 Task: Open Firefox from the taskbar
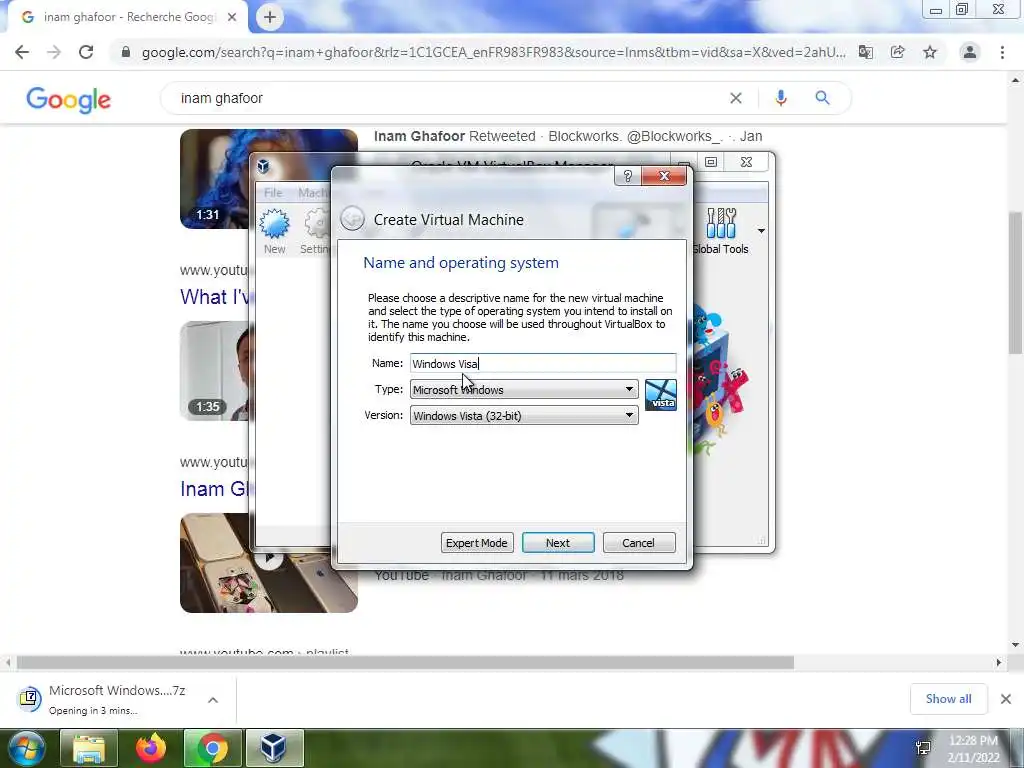point(151,748)
